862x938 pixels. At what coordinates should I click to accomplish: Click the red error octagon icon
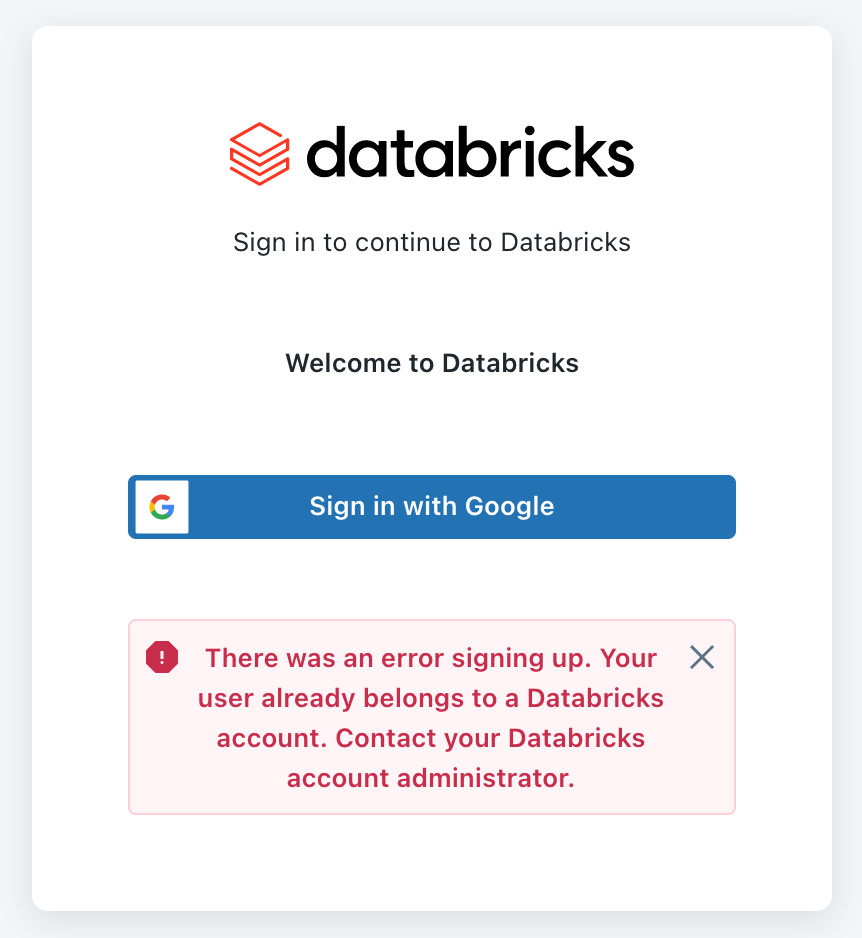tap(162, 657)
